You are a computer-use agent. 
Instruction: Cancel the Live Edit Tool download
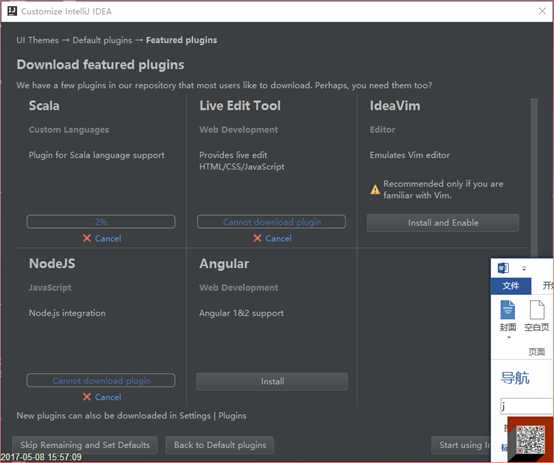[278, 239]
